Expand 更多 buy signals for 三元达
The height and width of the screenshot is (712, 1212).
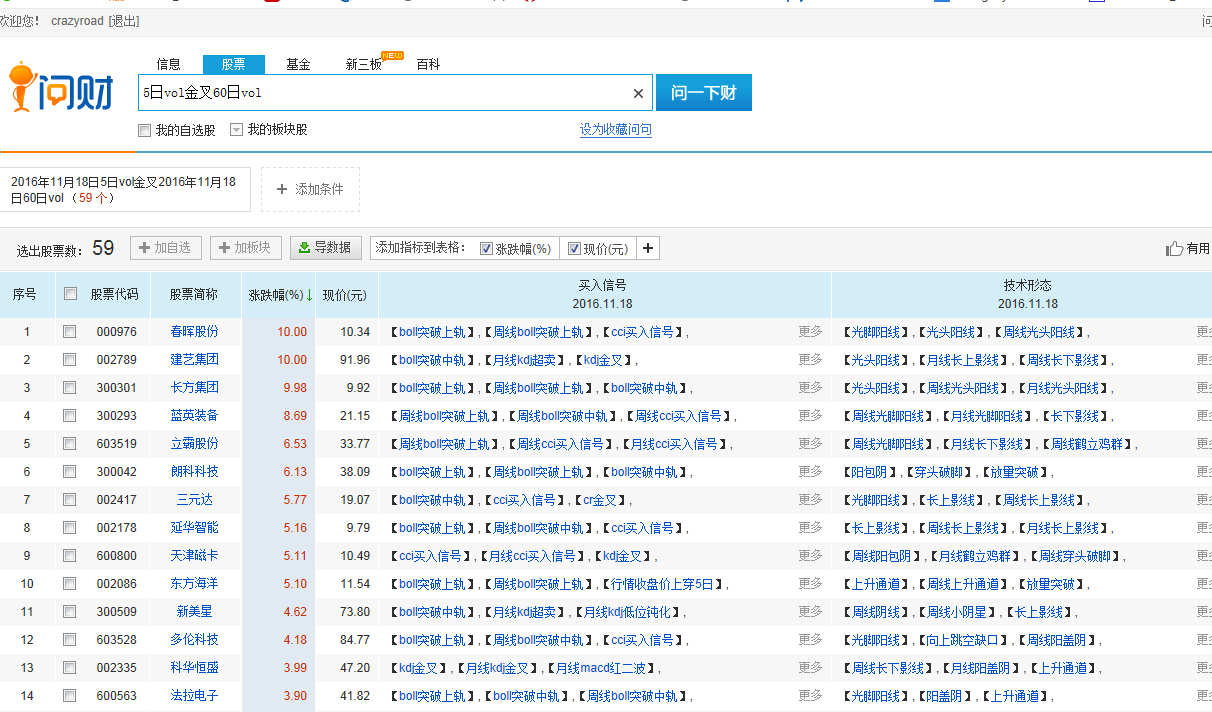coord(811,500)
